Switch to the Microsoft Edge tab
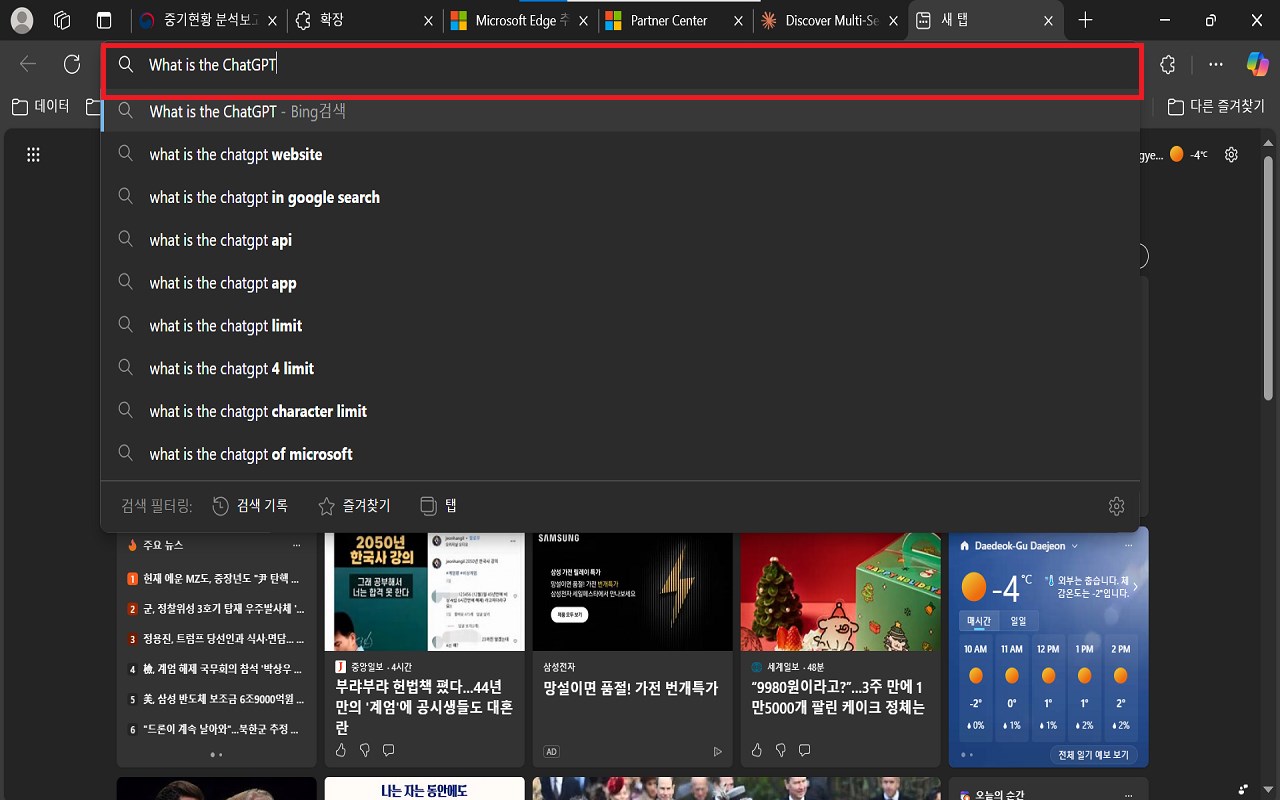This screenshot has height=800, width=1280. [x=519, y=20]
